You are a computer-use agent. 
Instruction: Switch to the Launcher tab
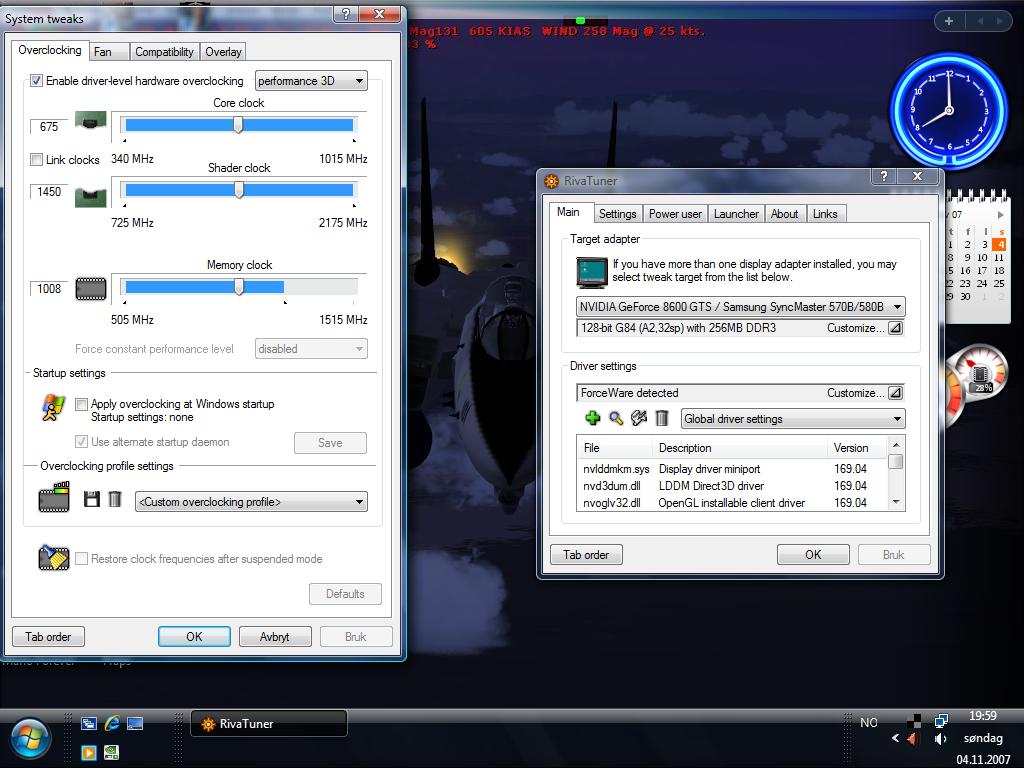pos(736,214)
